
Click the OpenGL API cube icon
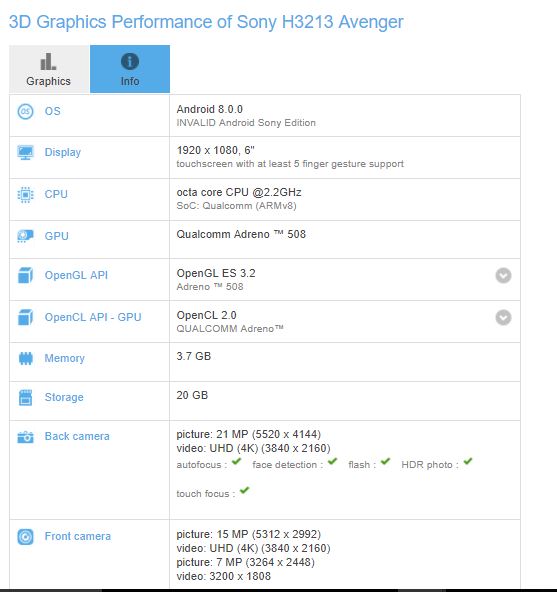(25, 275)
